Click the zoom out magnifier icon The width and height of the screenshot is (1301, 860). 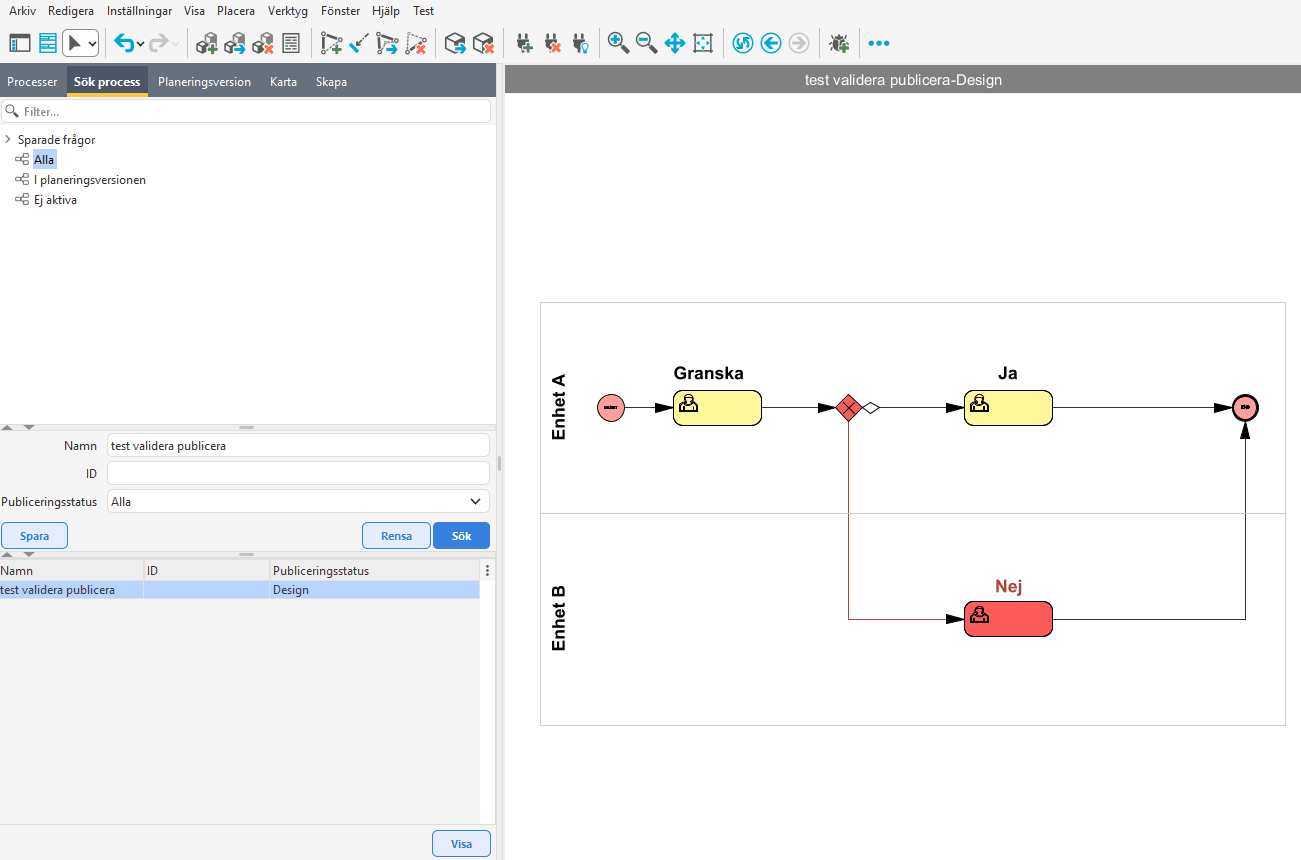point(646,43)
